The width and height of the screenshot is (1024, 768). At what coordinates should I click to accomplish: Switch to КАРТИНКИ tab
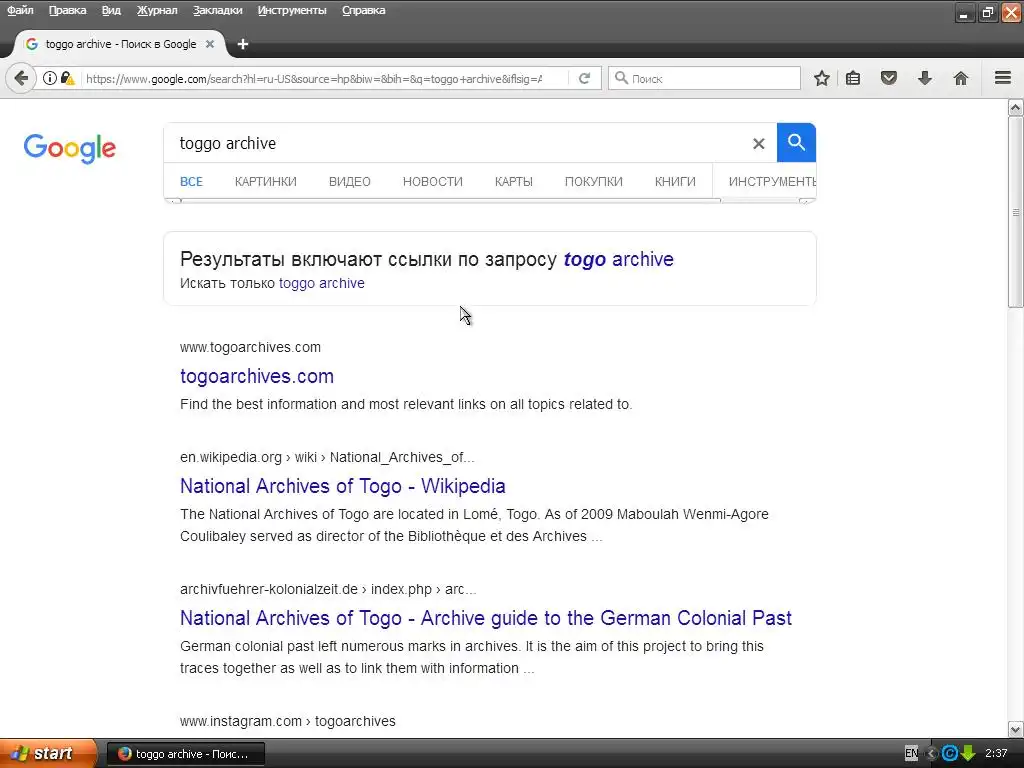(266, 182)
